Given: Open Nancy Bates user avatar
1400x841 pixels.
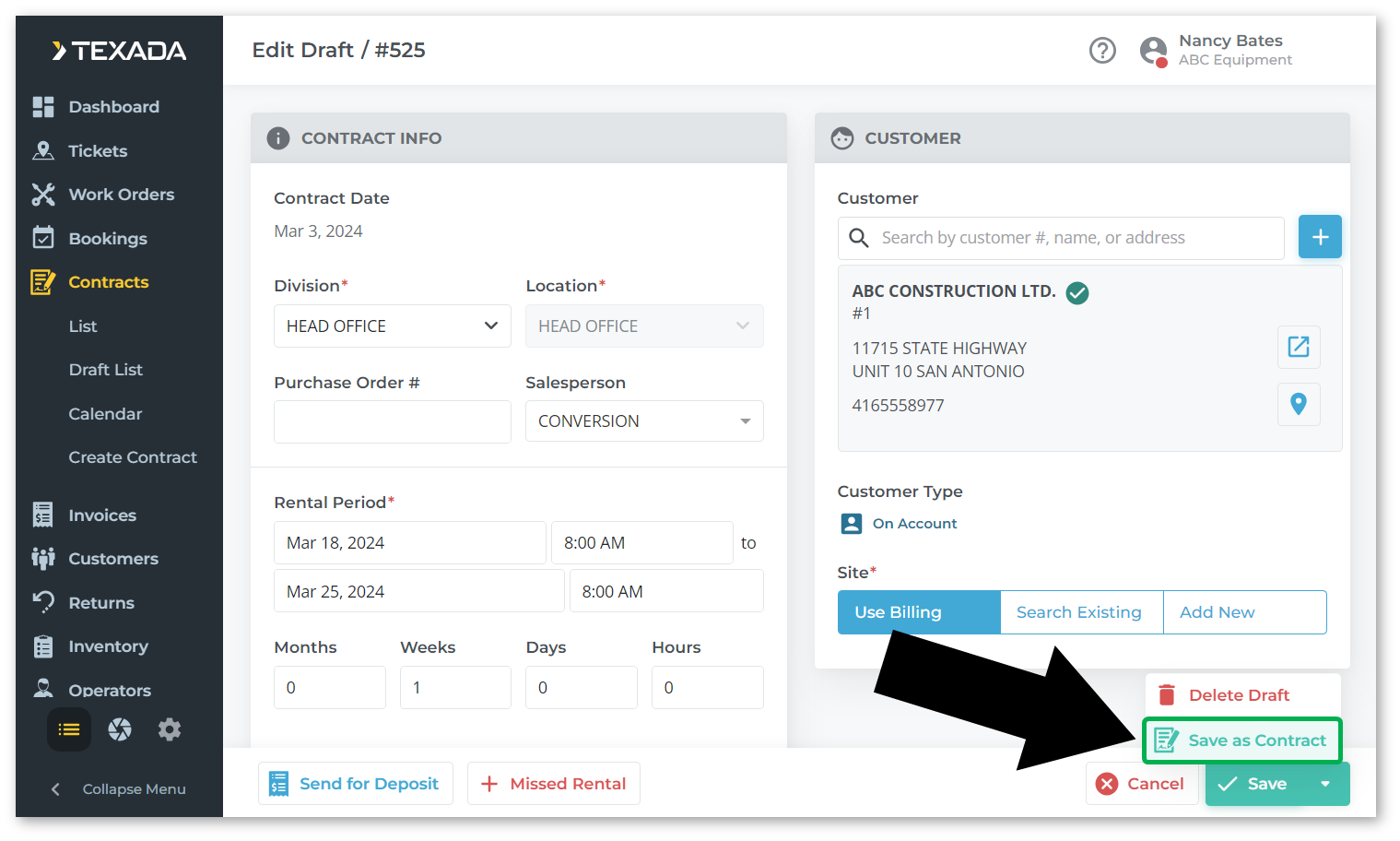Looking at the screenshot, I should click(1154, 51).
